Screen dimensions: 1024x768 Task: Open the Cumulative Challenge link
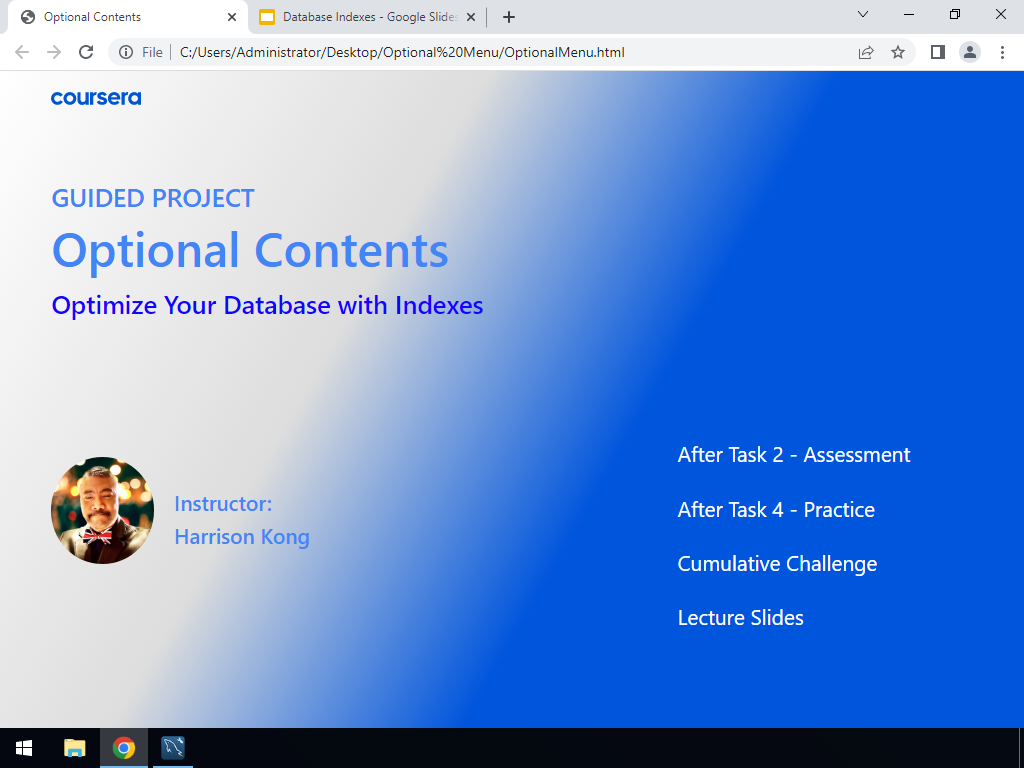(x=777, y=564)
